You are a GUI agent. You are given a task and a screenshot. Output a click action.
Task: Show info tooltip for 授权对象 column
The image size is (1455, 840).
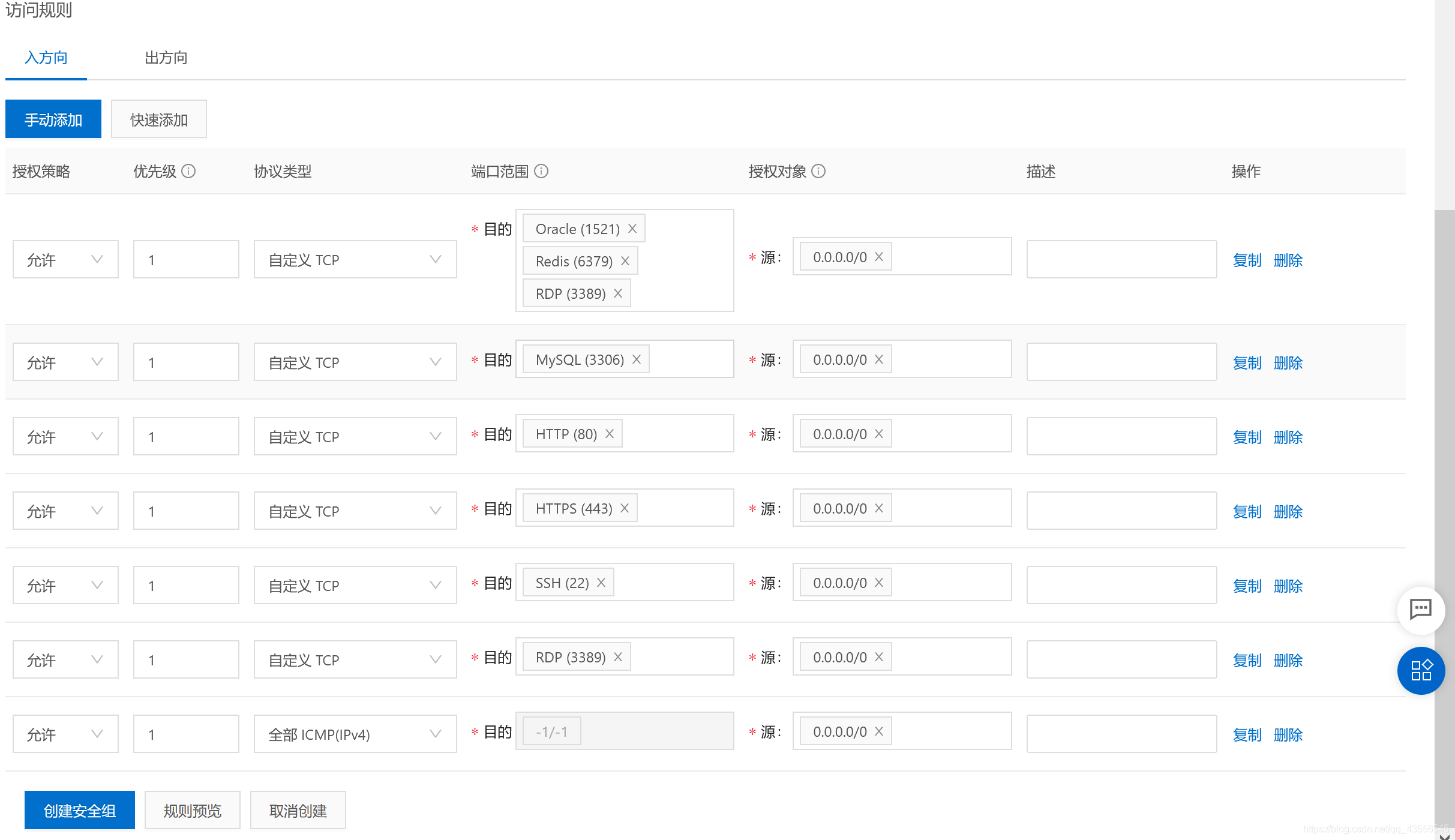(x=818, y=172)
